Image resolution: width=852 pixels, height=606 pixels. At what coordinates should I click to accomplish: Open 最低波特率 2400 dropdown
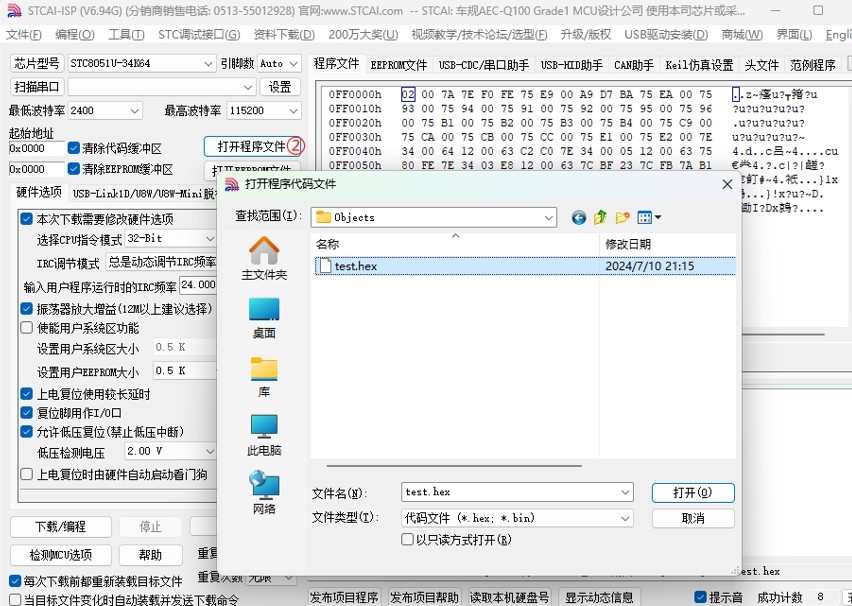[x=135, y=110]
